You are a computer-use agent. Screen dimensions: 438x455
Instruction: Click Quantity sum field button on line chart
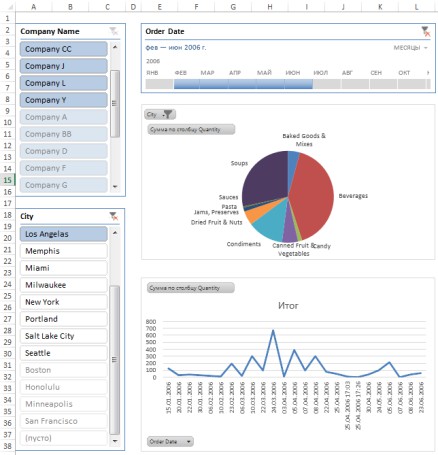[x=191, y=288]
